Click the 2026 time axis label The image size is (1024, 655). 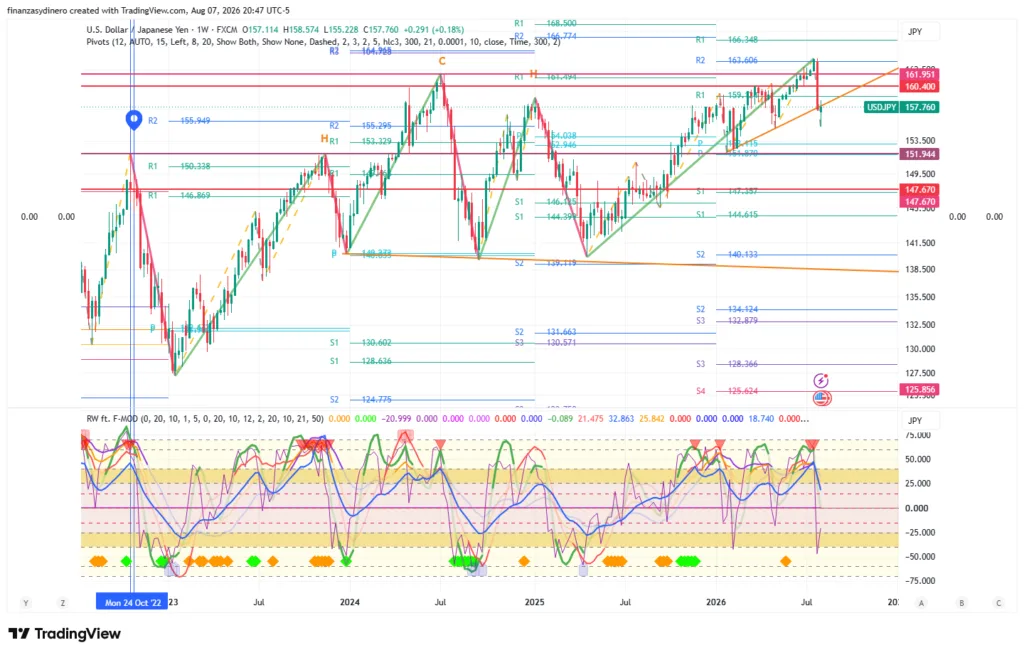[716, 602]
